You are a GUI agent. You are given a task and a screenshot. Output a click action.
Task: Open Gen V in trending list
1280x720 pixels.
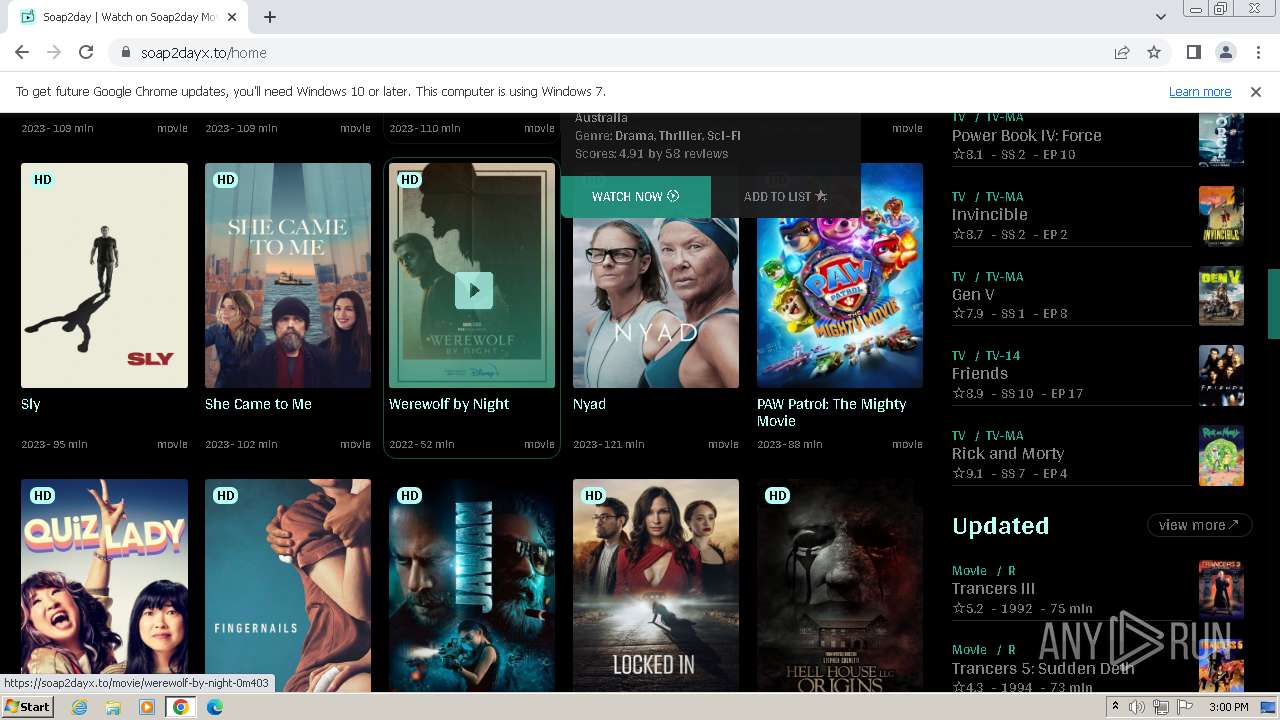(973, 295)
